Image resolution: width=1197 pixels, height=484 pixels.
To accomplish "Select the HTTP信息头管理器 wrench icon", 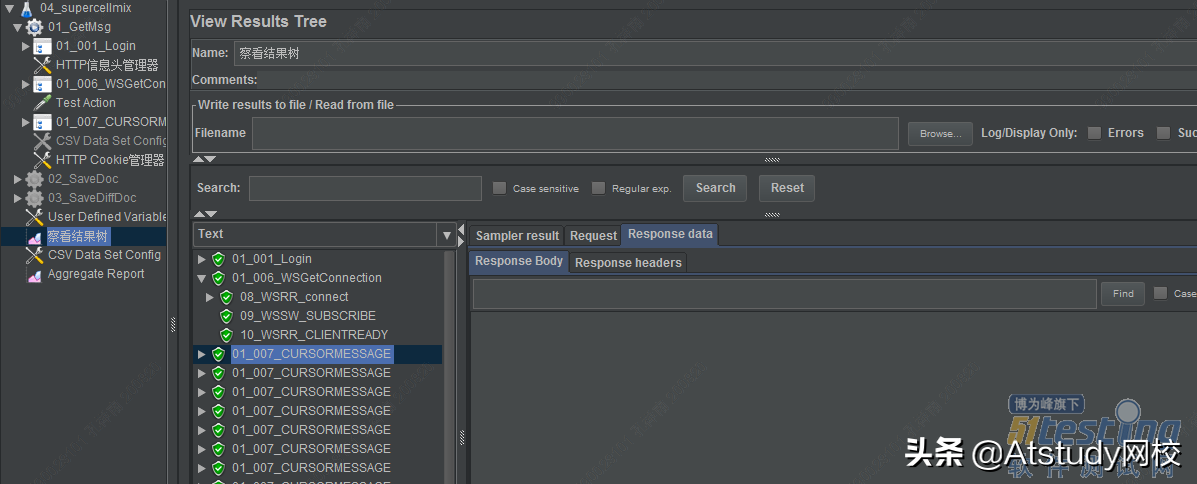I will click(43, 66).
